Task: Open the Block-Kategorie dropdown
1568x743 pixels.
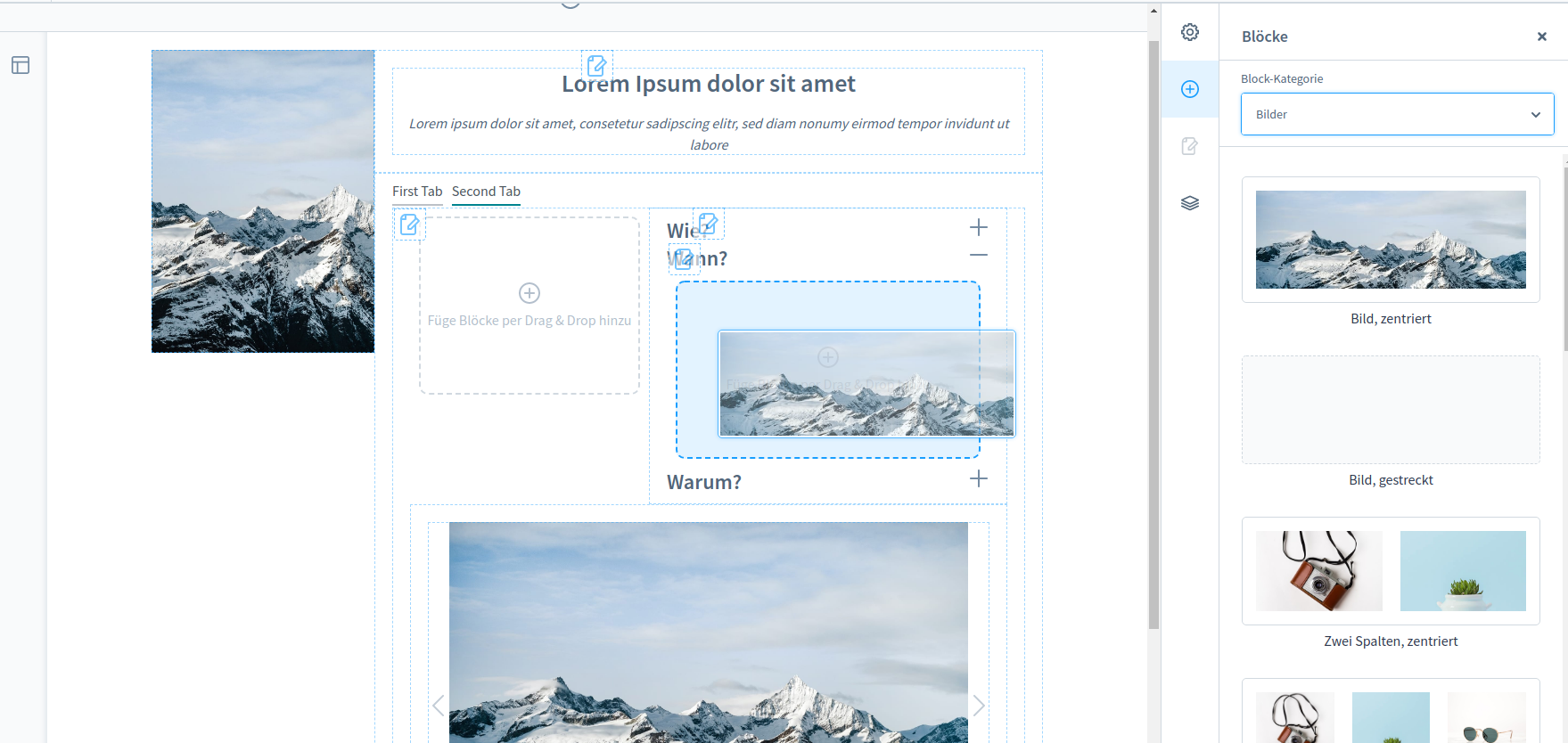Action: click(1396, 114)
